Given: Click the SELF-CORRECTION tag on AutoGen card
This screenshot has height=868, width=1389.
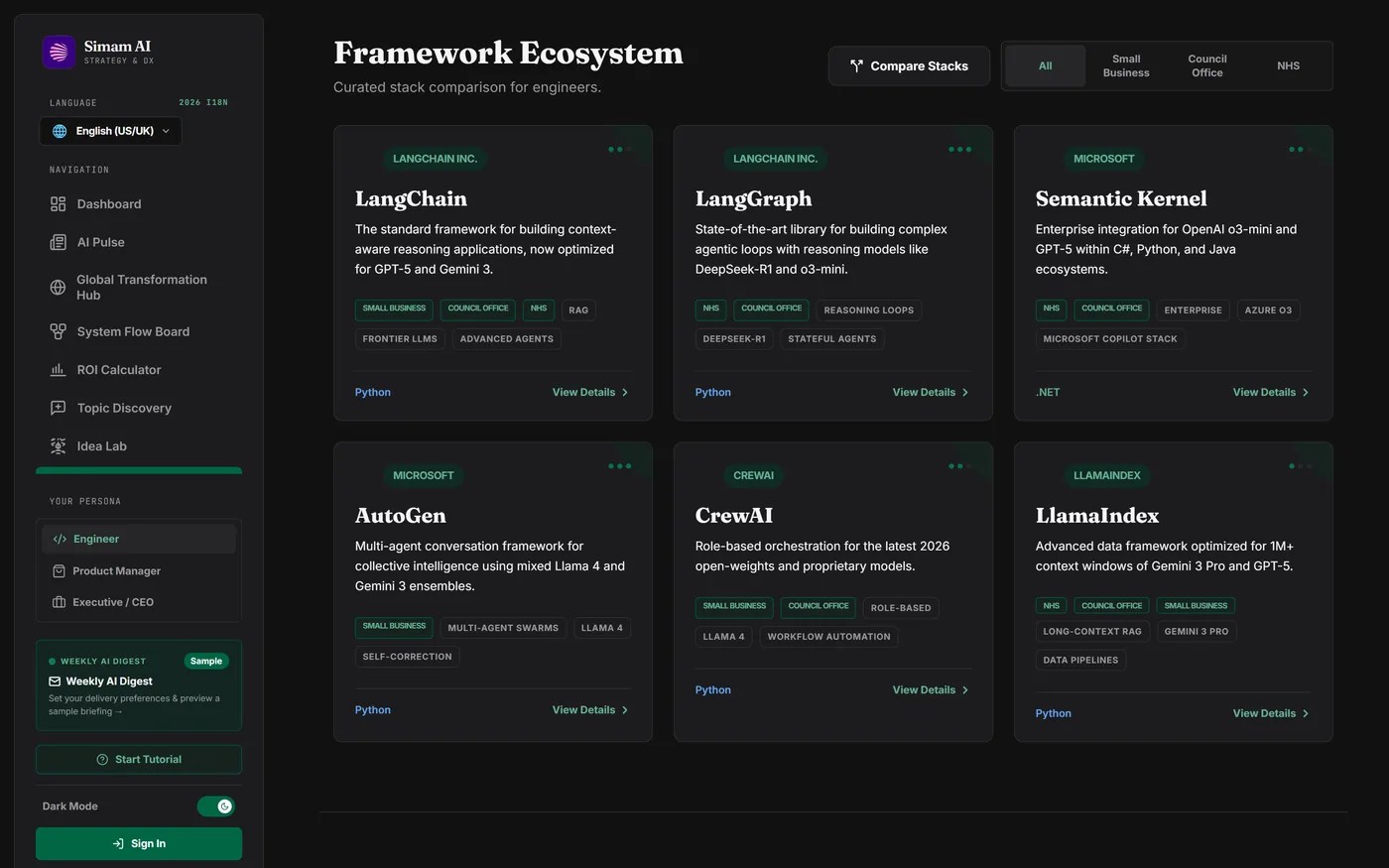Looking at the screenshot, I should 407,657.
